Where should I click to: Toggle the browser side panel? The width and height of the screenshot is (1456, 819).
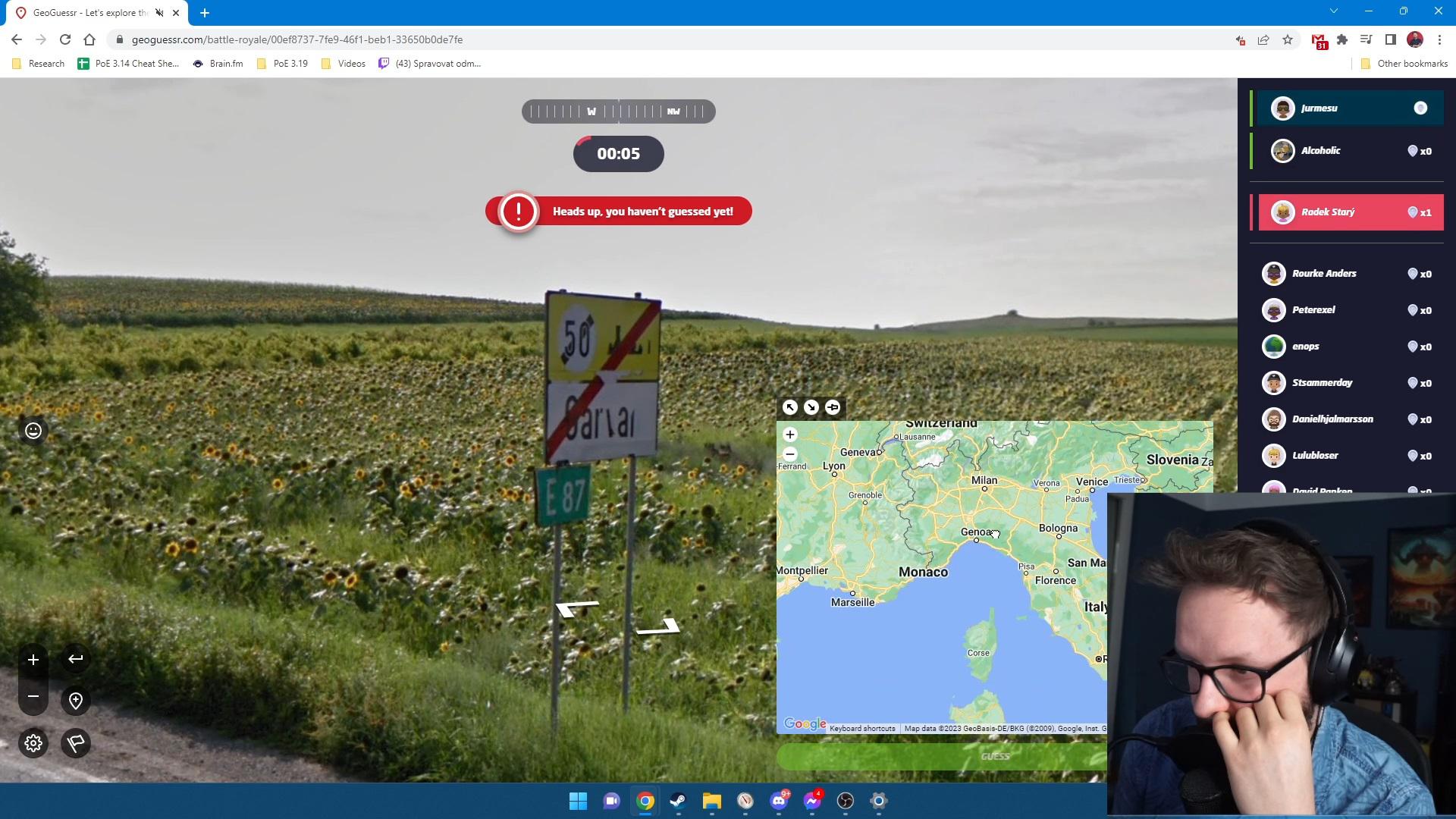1390,39
